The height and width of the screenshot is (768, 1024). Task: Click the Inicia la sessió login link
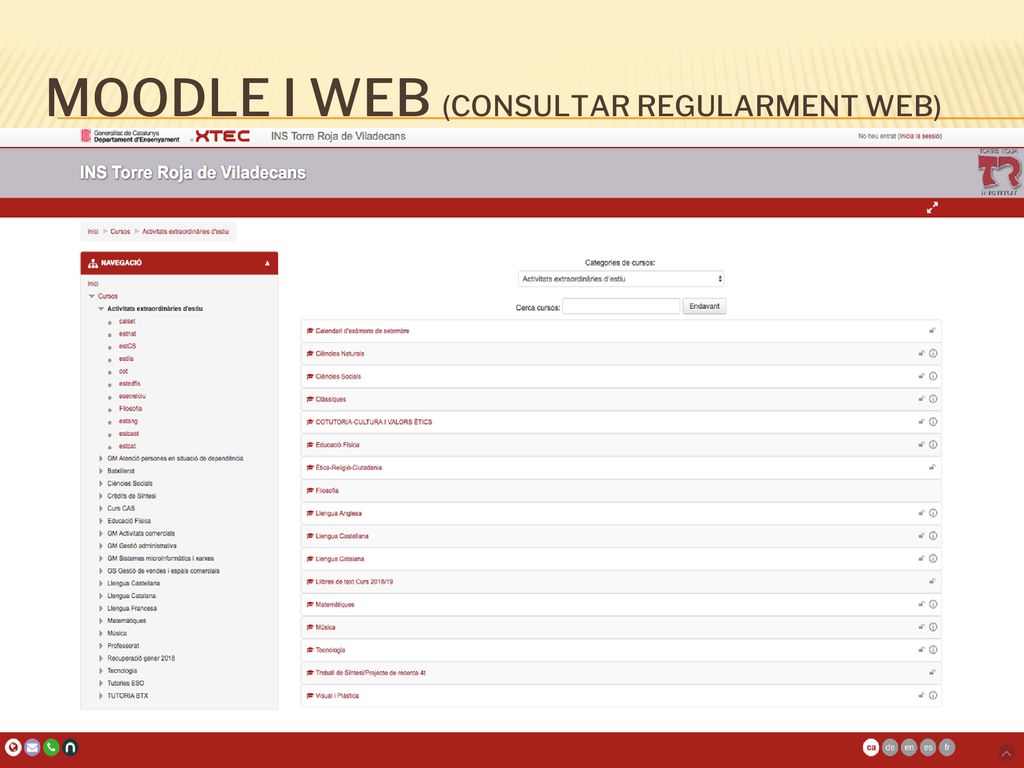[920, 136]
